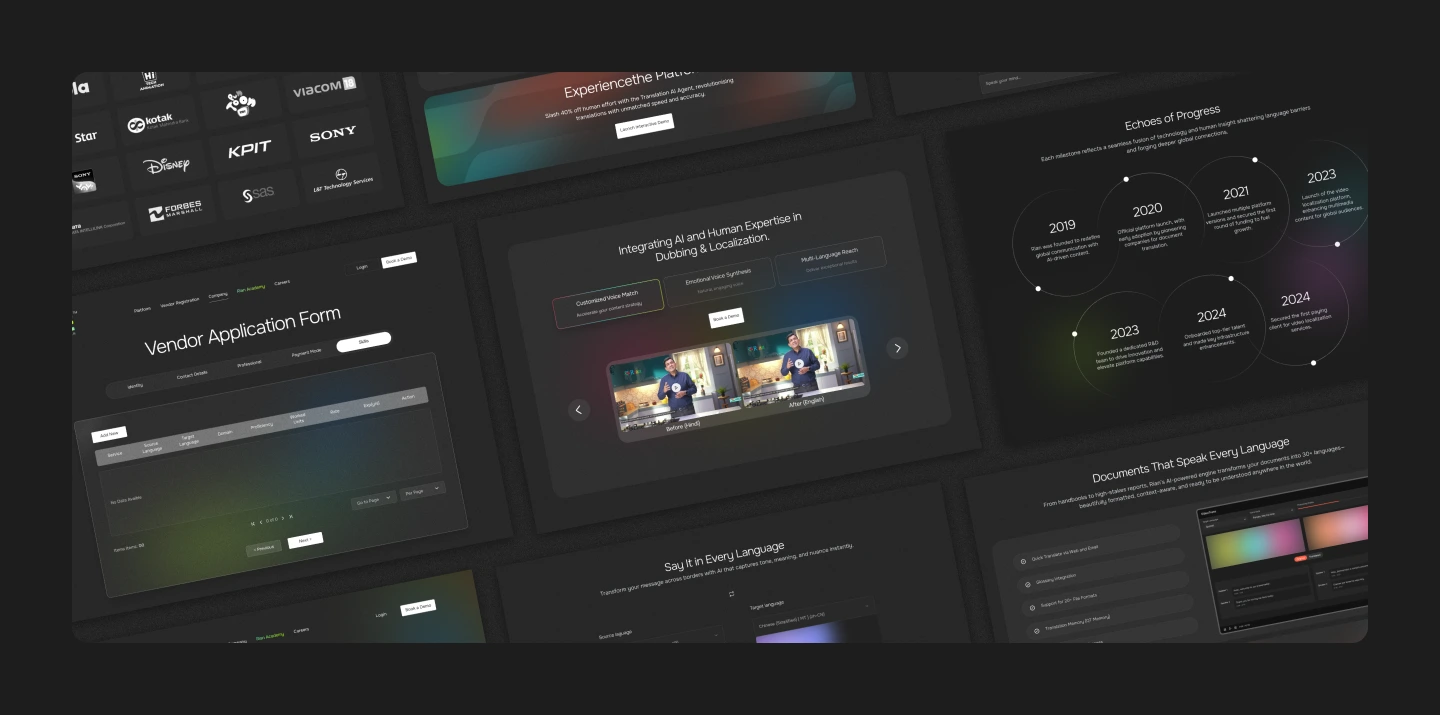This screenshot has width=1440, height=715.
Task: Click the Support for 20+ File Formats item
Action: (x=1107, y=593)
